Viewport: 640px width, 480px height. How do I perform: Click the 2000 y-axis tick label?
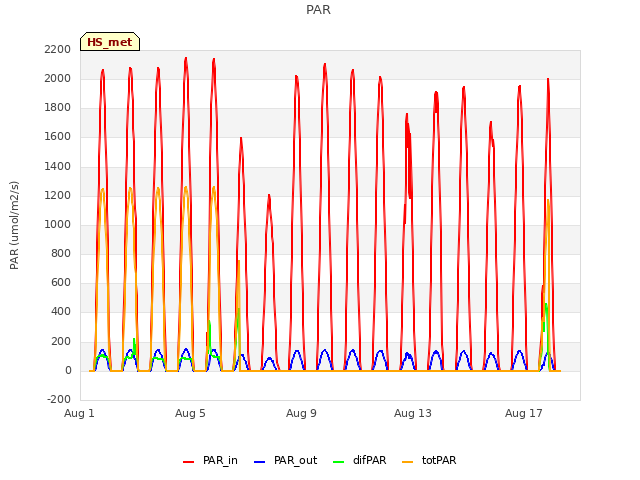[58, 78]
